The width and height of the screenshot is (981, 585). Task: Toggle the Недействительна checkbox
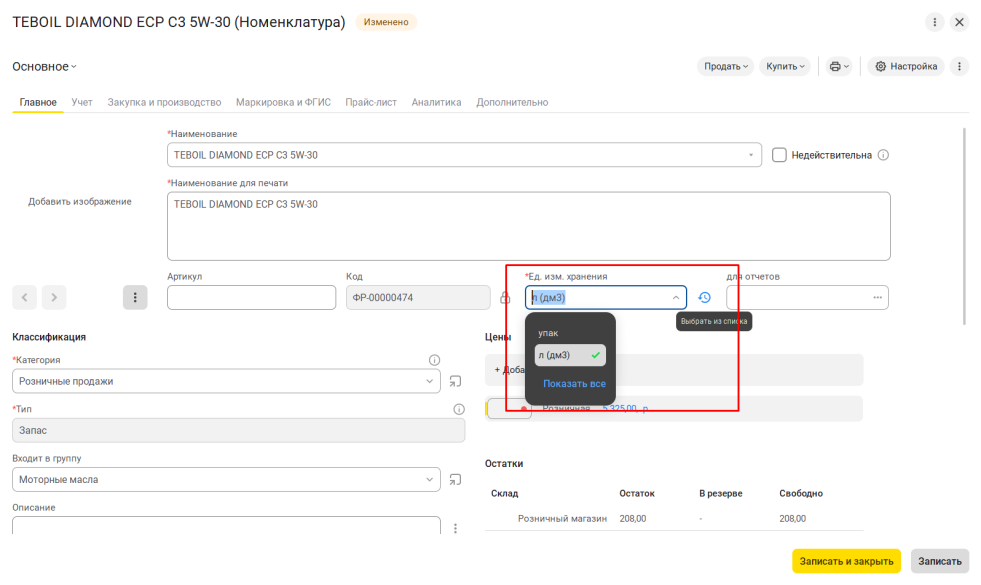coord(779,155)
